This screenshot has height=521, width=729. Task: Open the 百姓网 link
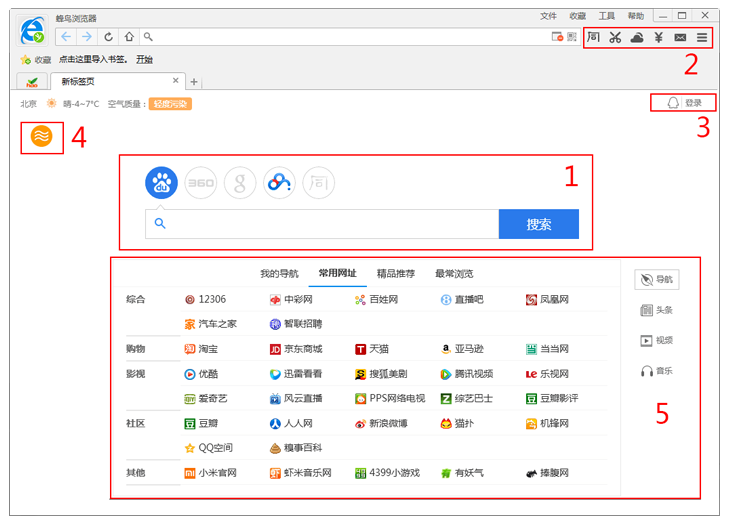click(377, 299)
